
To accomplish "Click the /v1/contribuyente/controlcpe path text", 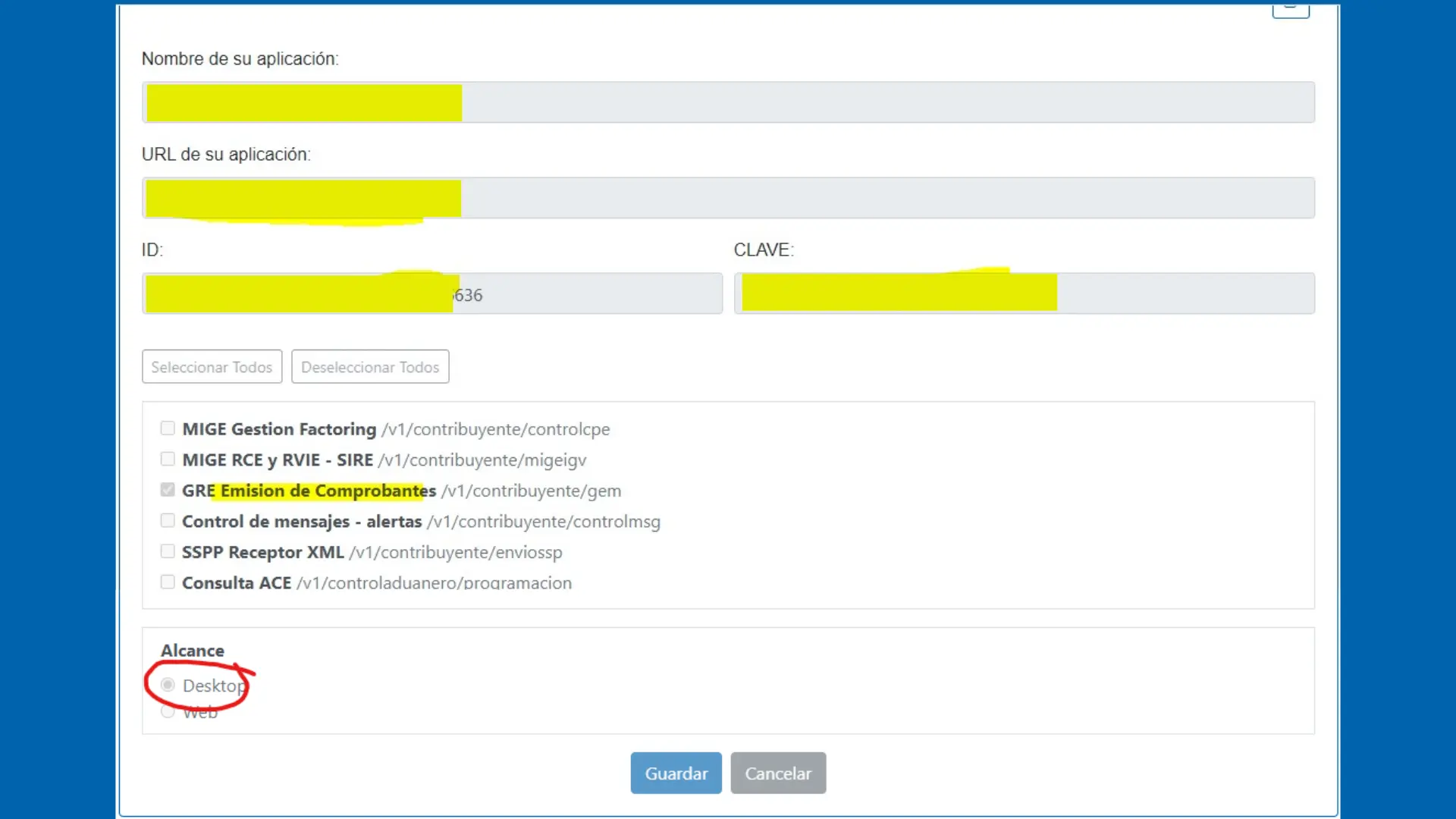I will tap(495, 429).
